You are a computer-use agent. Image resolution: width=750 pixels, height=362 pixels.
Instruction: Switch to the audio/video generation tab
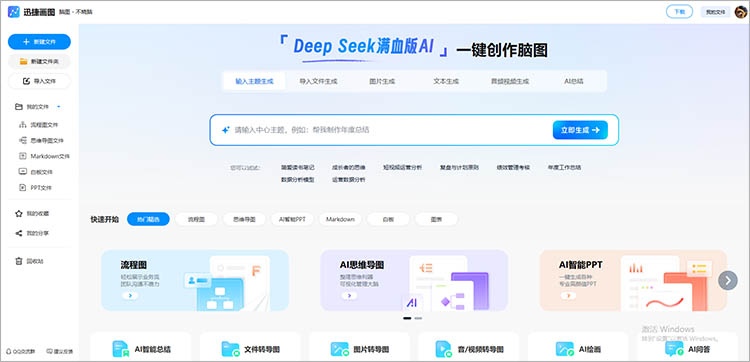pos(510,81)
